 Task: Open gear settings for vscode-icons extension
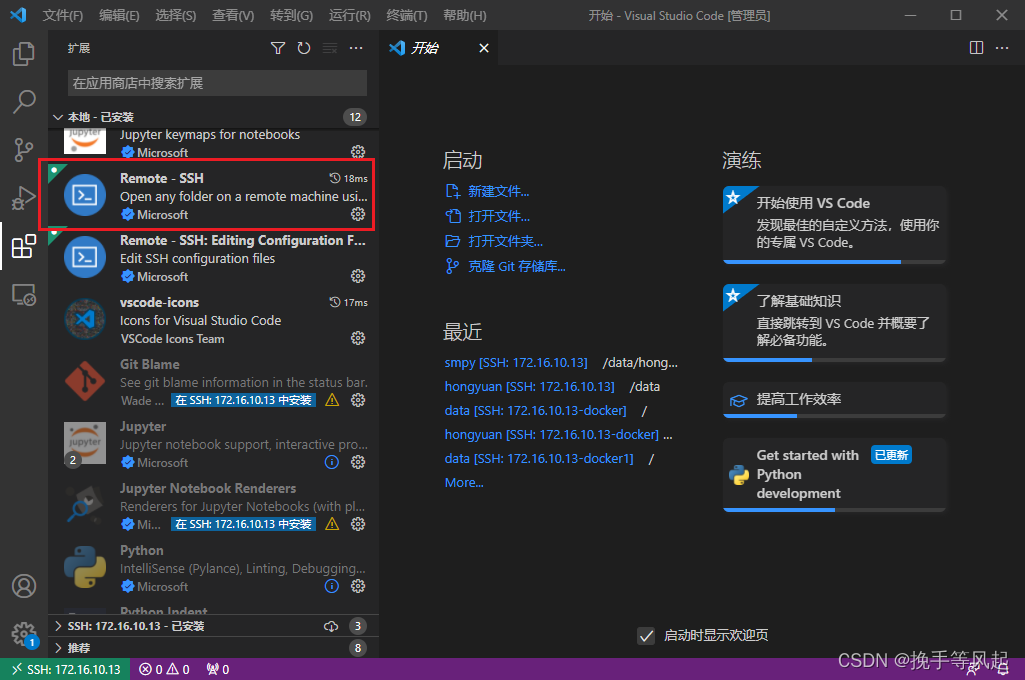point(358,338)
